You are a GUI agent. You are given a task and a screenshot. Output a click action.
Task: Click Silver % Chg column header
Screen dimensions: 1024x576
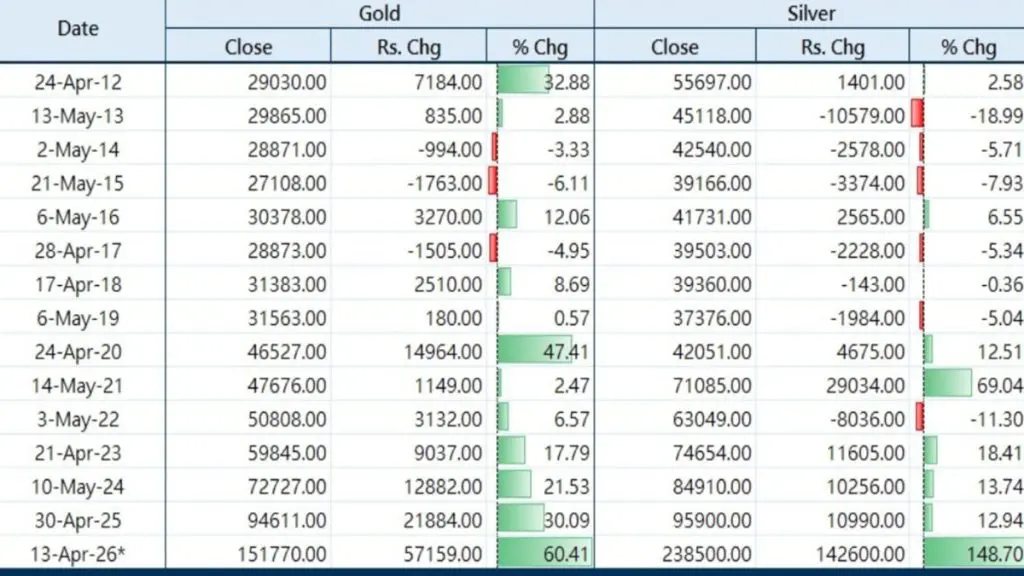(x=968, y=46)
